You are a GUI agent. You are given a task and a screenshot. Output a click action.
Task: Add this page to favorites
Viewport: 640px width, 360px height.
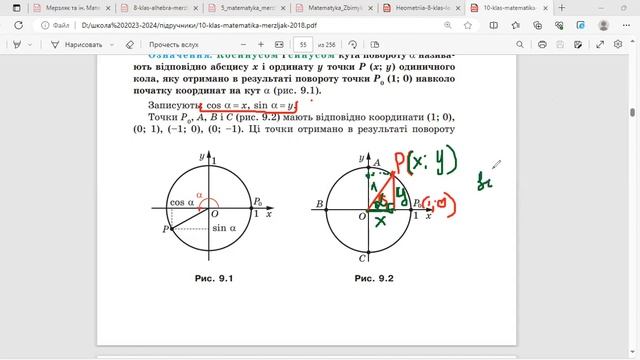point(468,25)
